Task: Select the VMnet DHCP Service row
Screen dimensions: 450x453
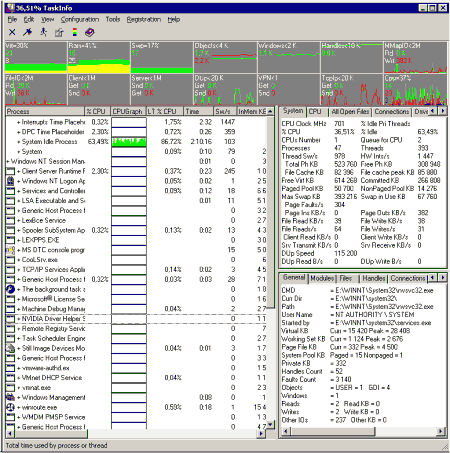Action: 136,378
